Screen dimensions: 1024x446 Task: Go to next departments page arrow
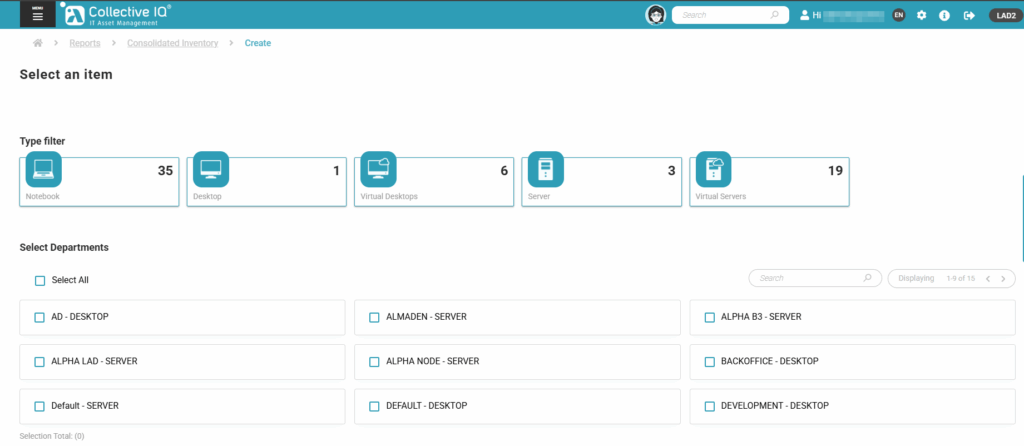1003,279
